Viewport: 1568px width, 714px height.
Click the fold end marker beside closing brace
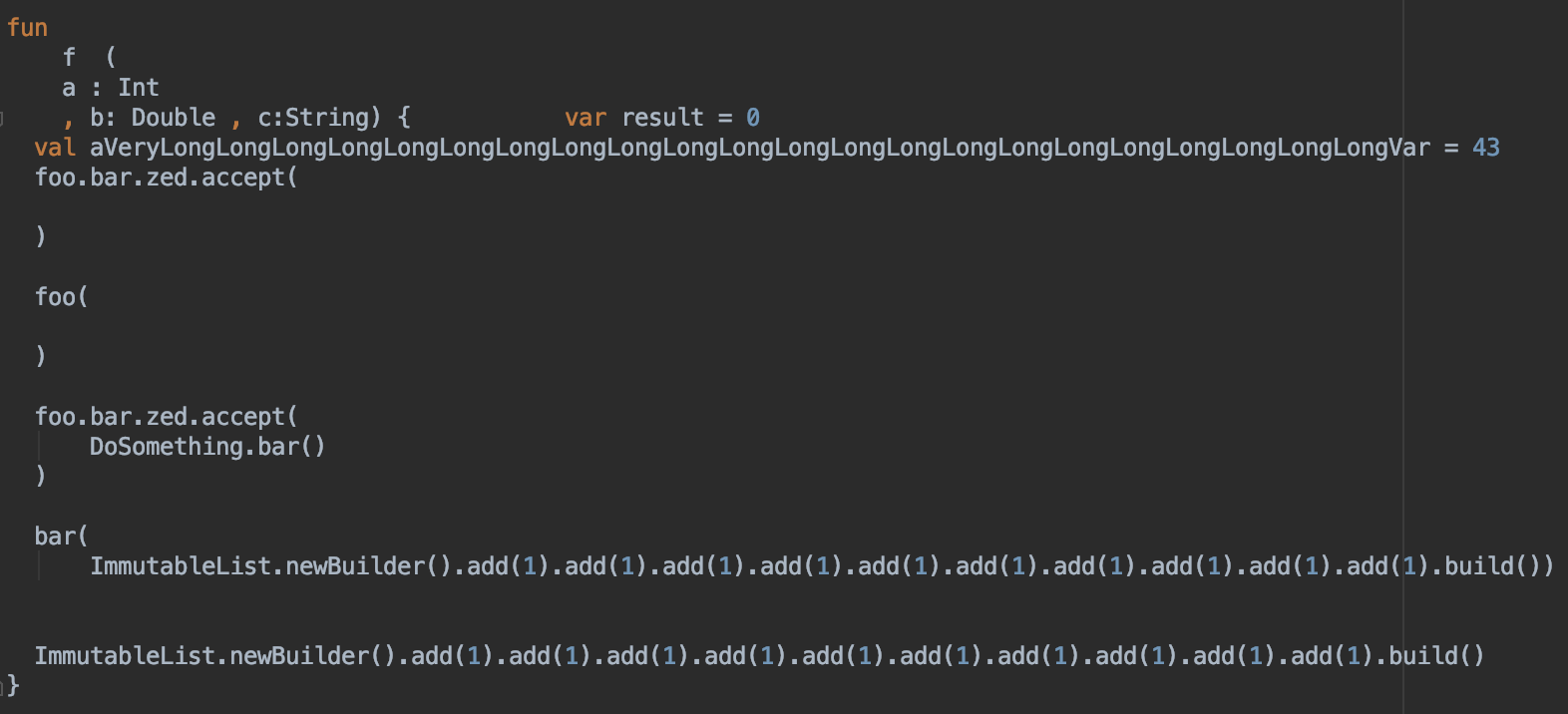click(3, 685)
